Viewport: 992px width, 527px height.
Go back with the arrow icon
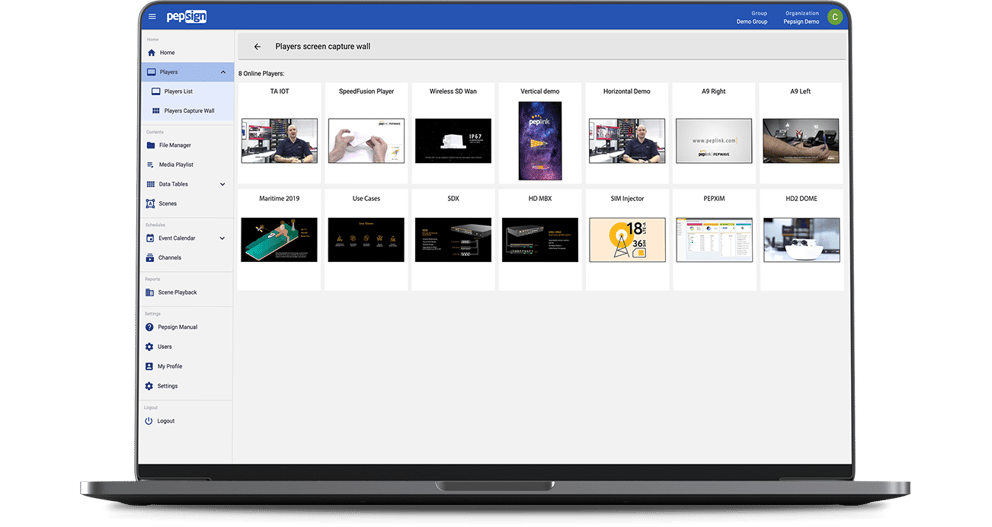click(x=257, y=46)
